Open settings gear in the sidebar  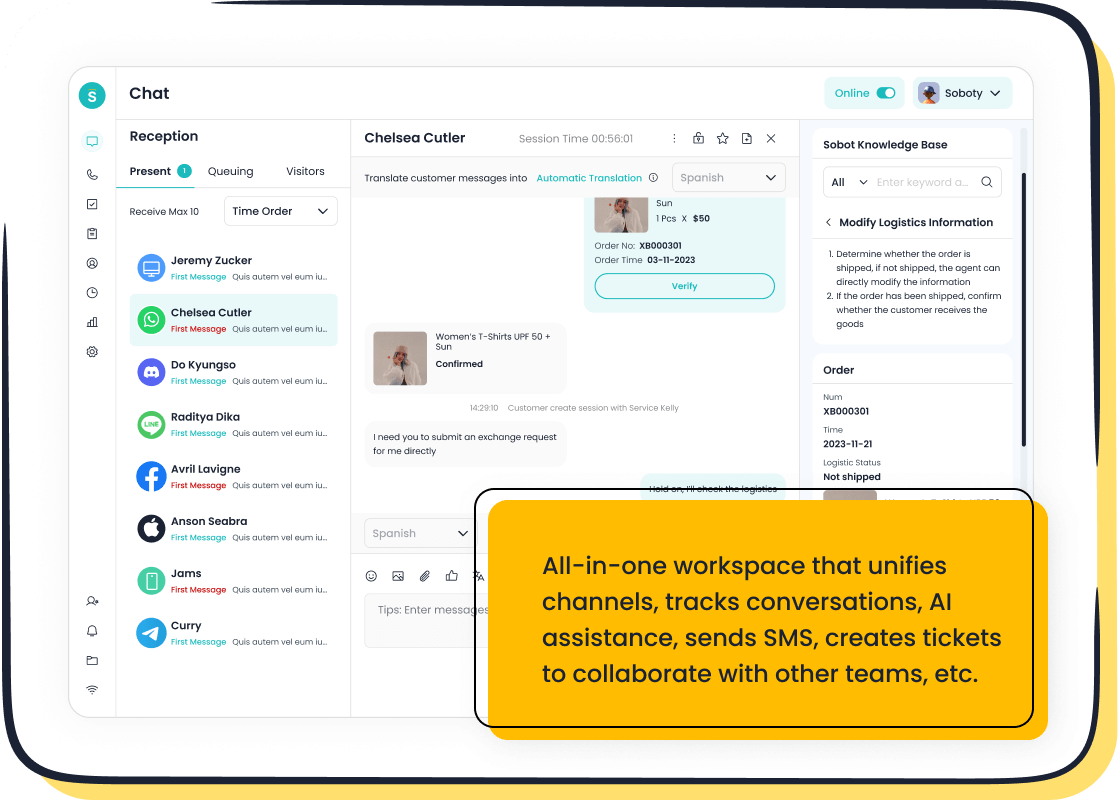click(x=92, y=352)
